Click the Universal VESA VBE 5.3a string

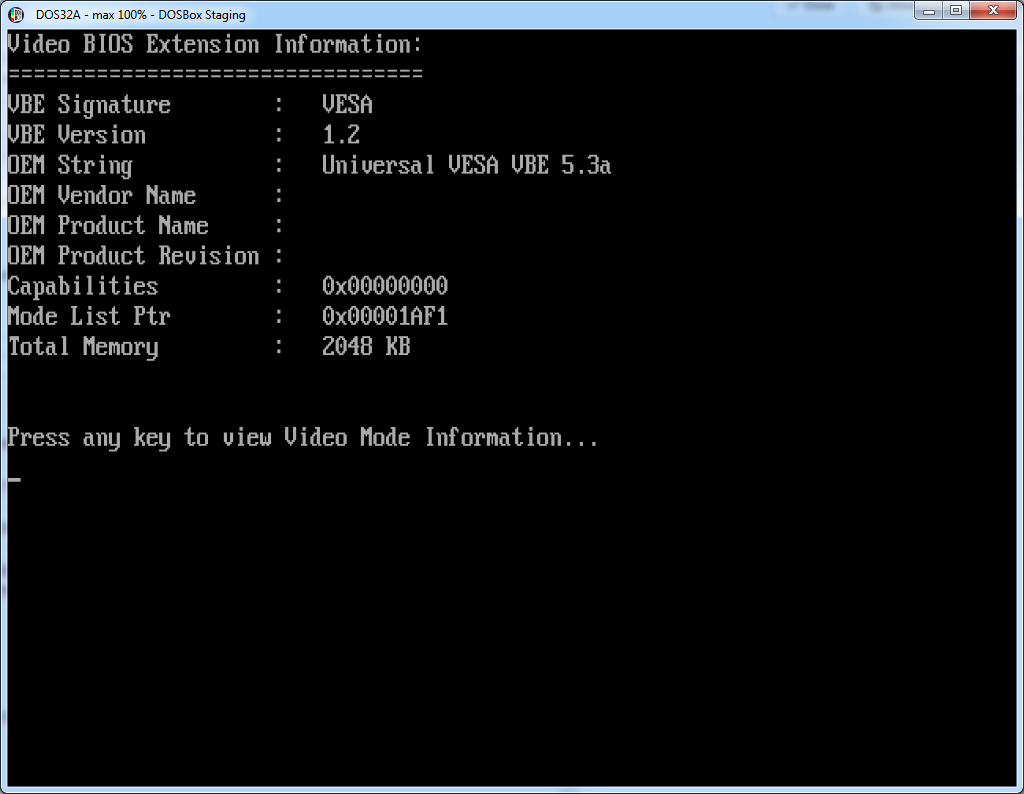(465, 164)
